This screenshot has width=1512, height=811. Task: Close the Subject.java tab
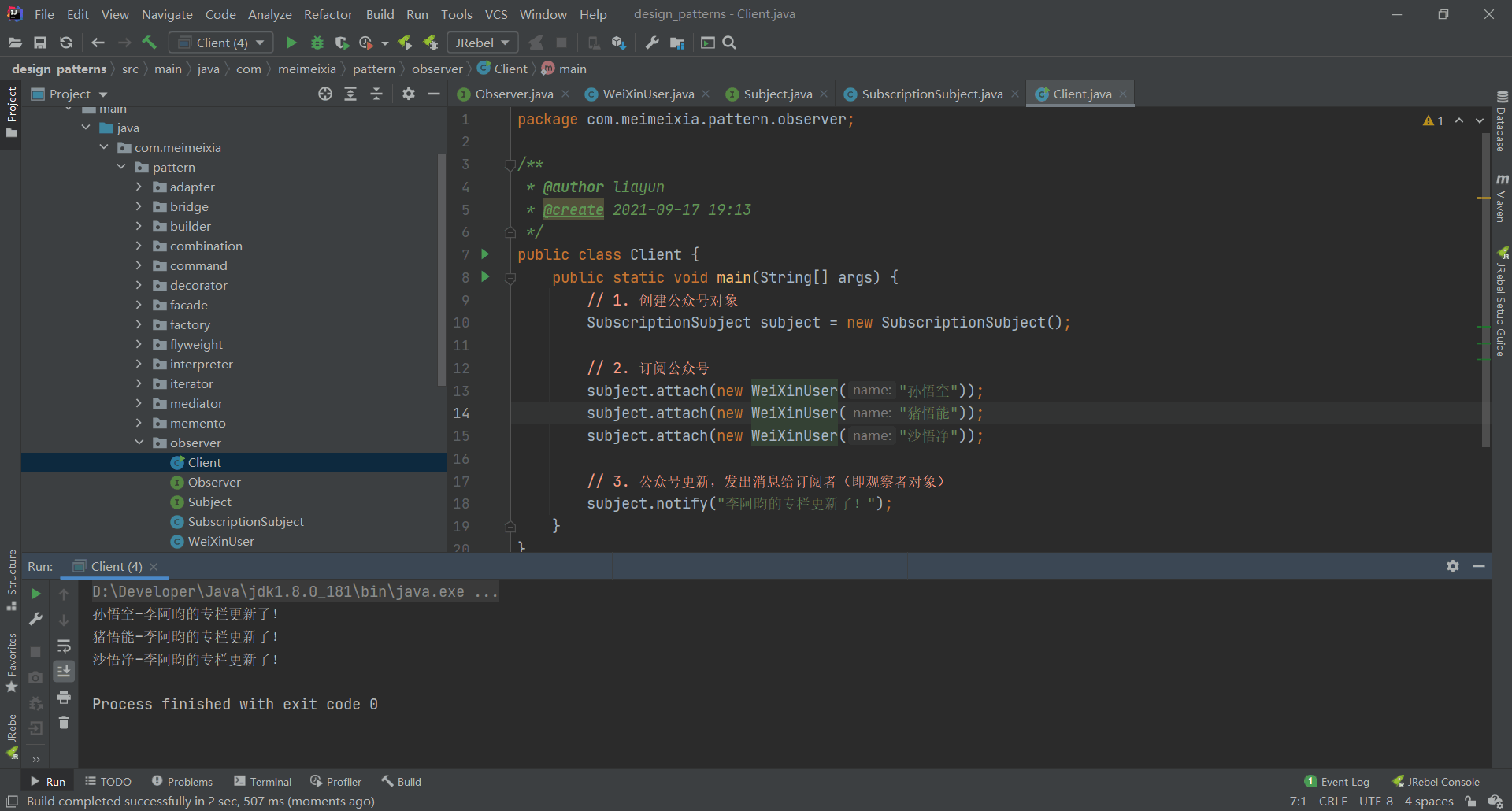824,94
